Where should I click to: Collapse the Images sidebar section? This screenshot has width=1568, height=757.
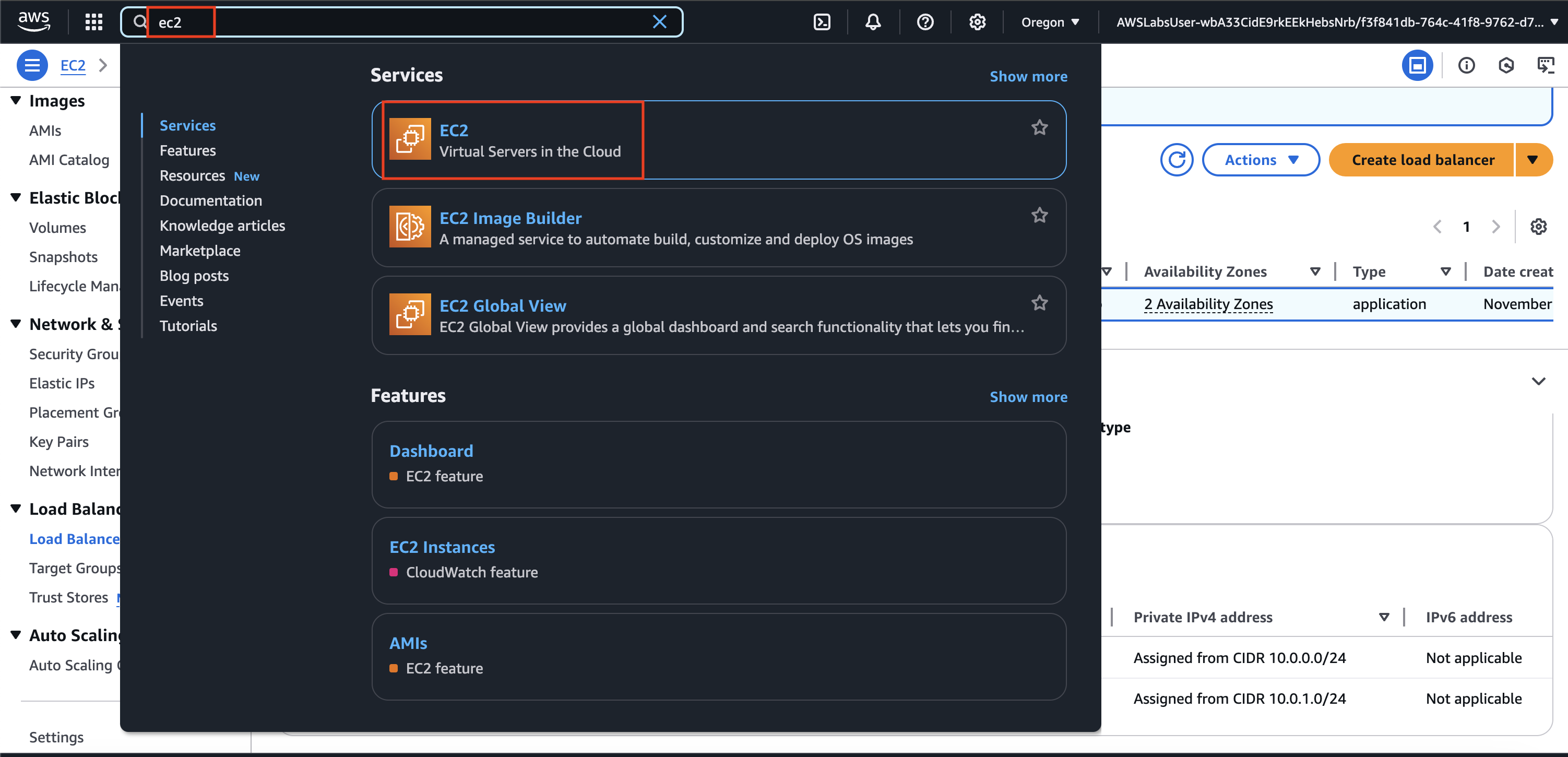[16, 100]
